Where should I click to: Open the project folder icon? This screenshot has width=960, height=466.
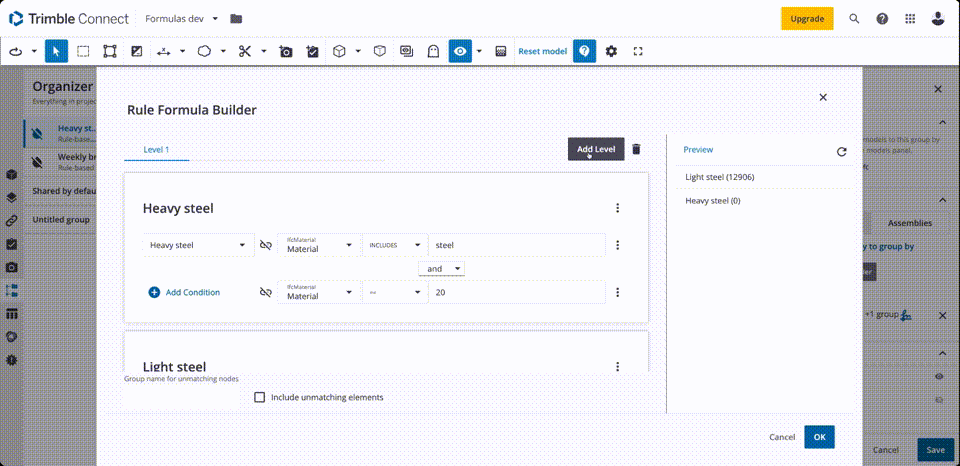236,18
